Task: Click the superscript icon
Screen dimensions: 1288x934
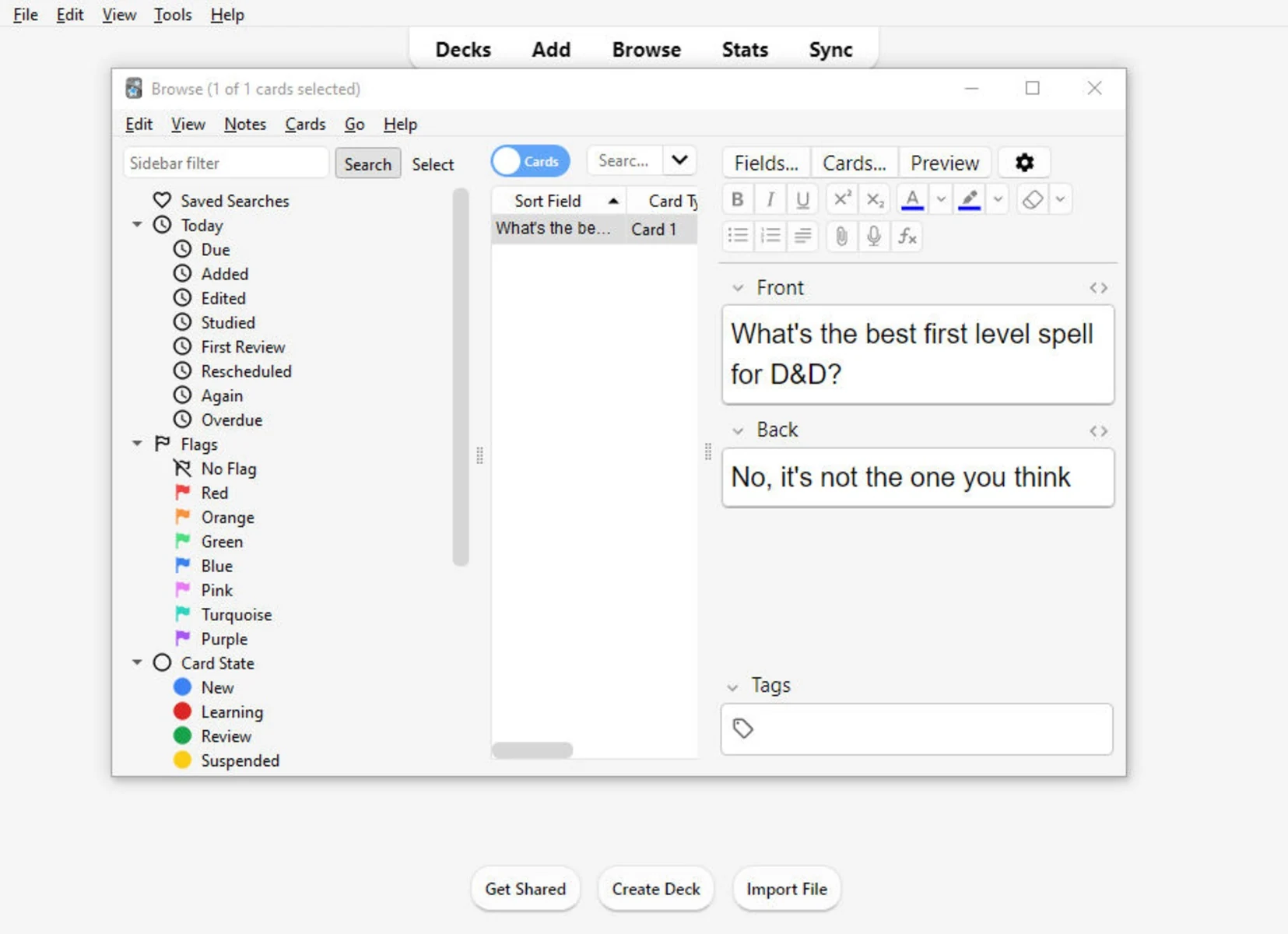Action: click(843, 200)
